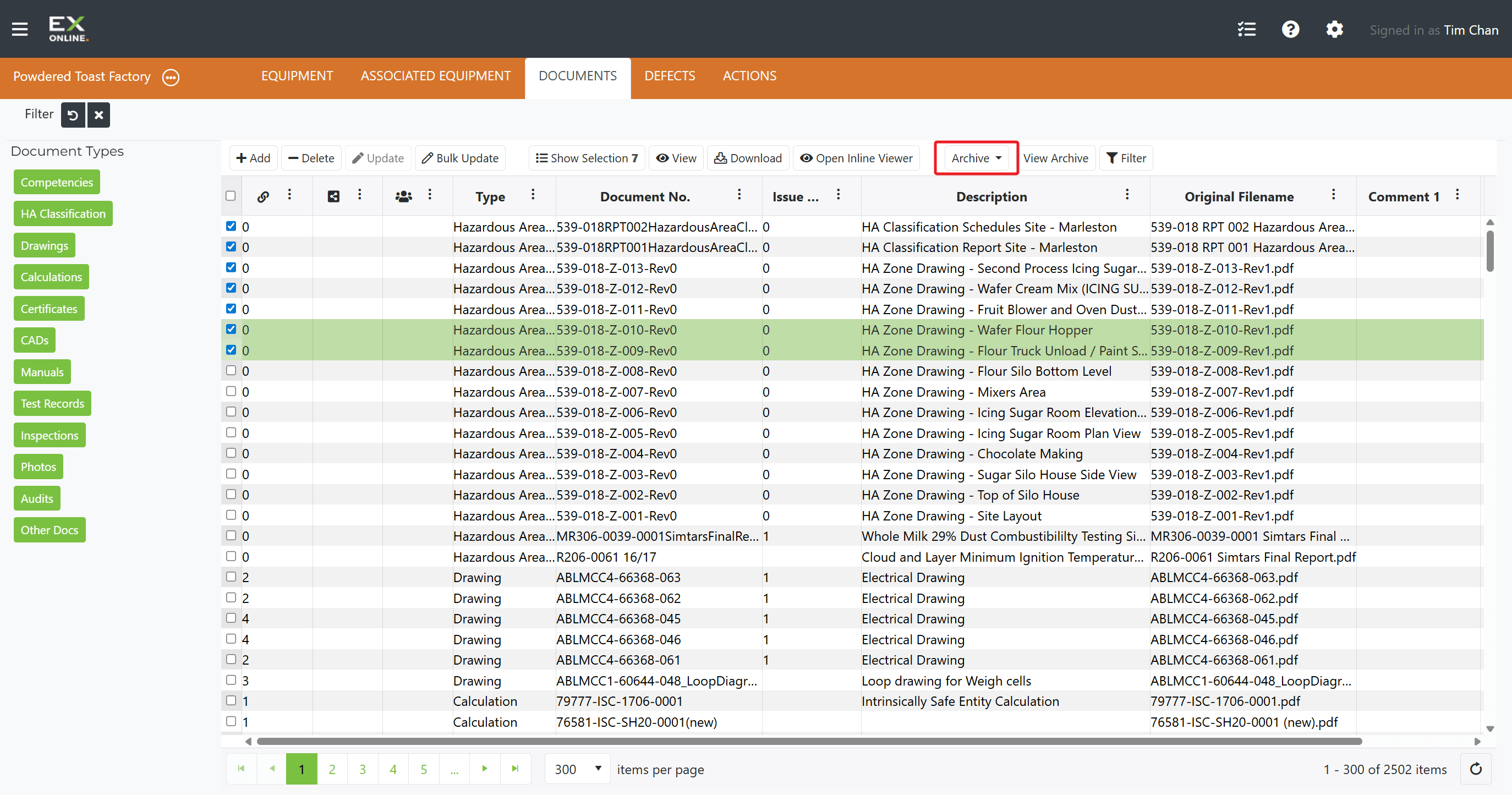This screenshot has width=1512, height=795.
Task: Click Open Inline Viewer button
Action: click(856, 158)
